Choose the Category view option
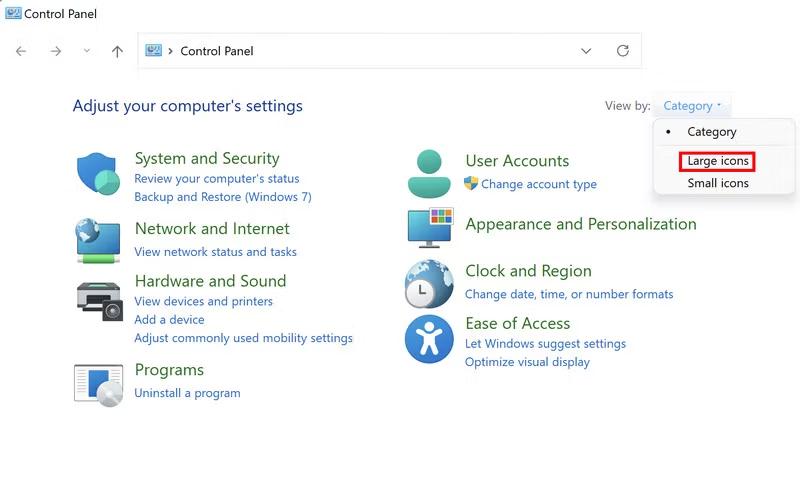800x484 pixels. 711,132
